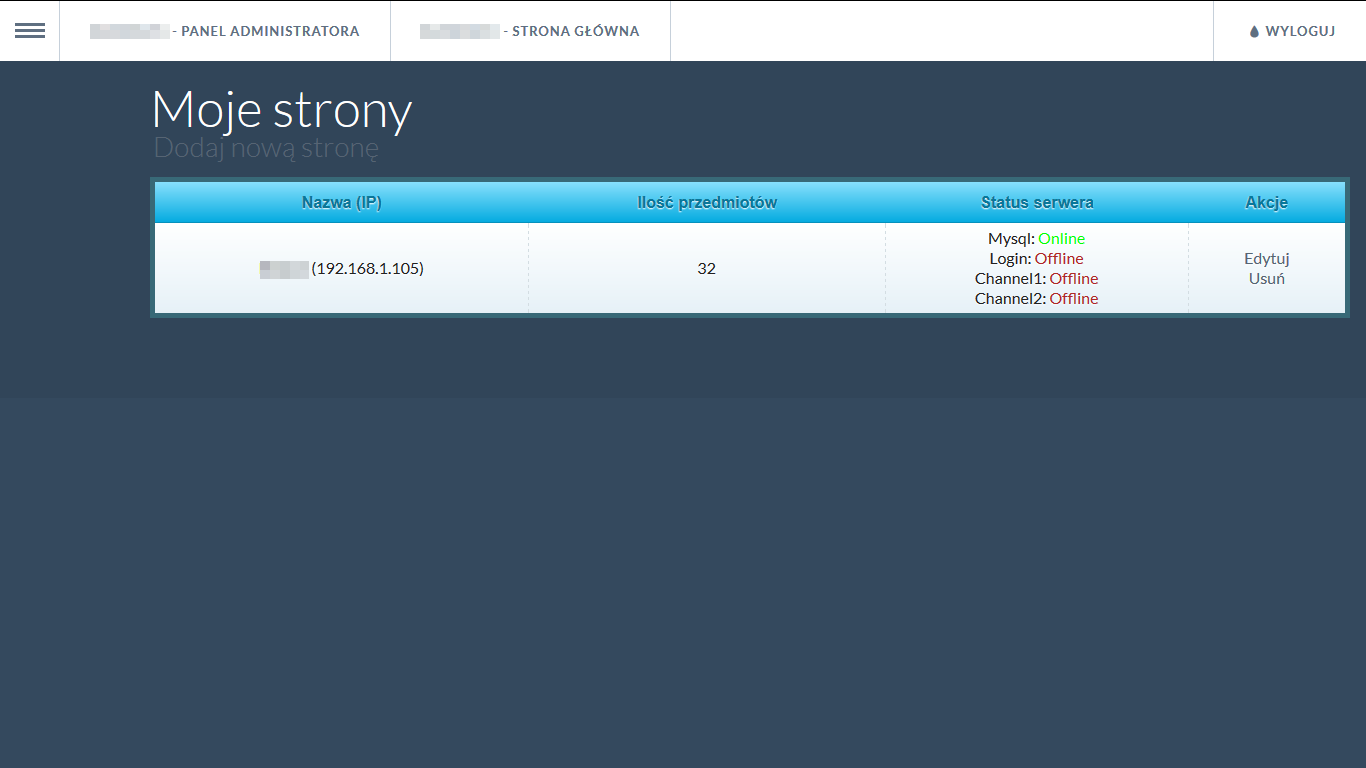Click the Ilość przedmiotów column header
This screenshot has width=1366, height=768.
(707, 202)
